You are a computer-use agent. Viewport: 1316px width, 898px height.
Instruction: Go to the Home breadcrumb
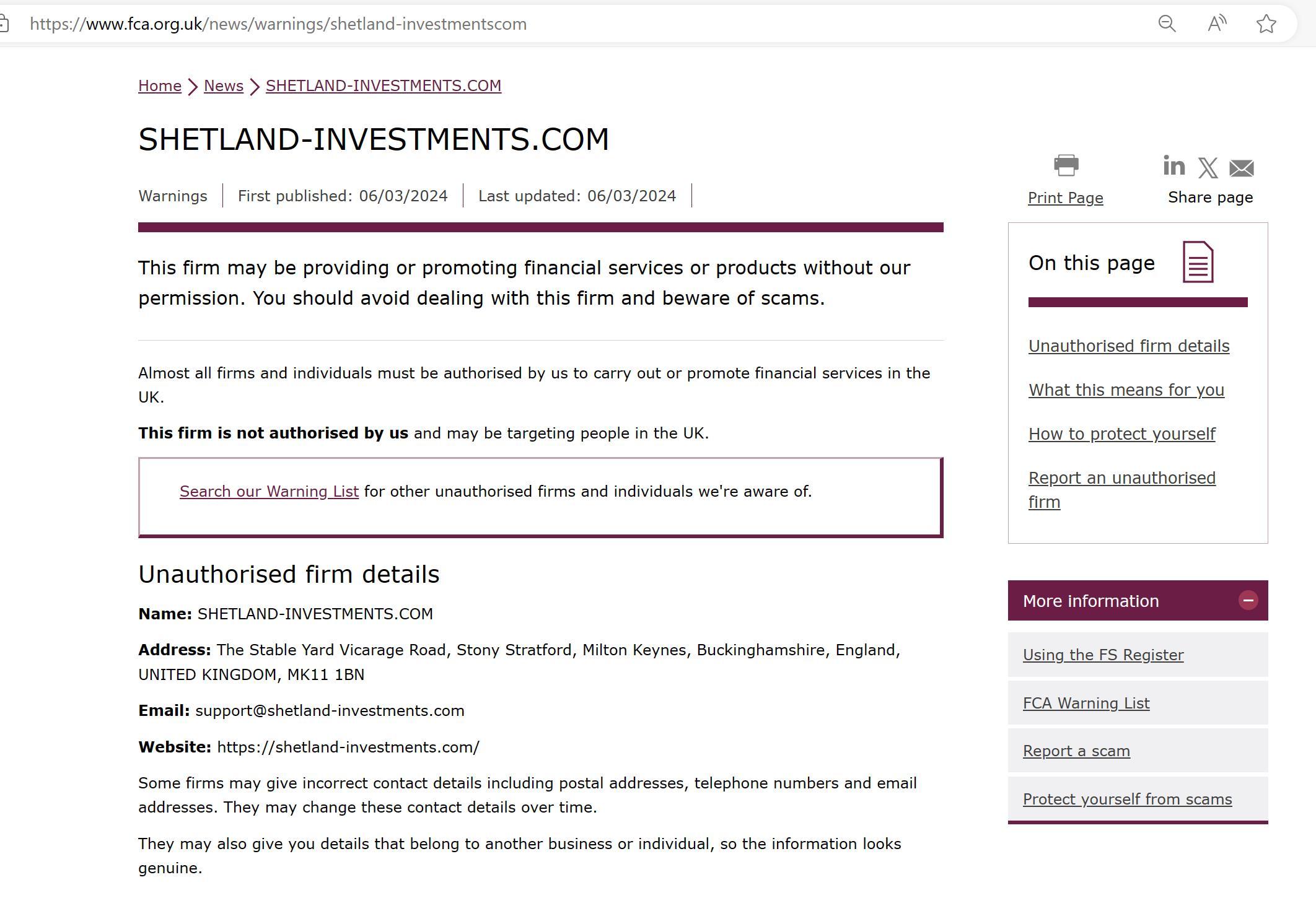tap(160, 85)
